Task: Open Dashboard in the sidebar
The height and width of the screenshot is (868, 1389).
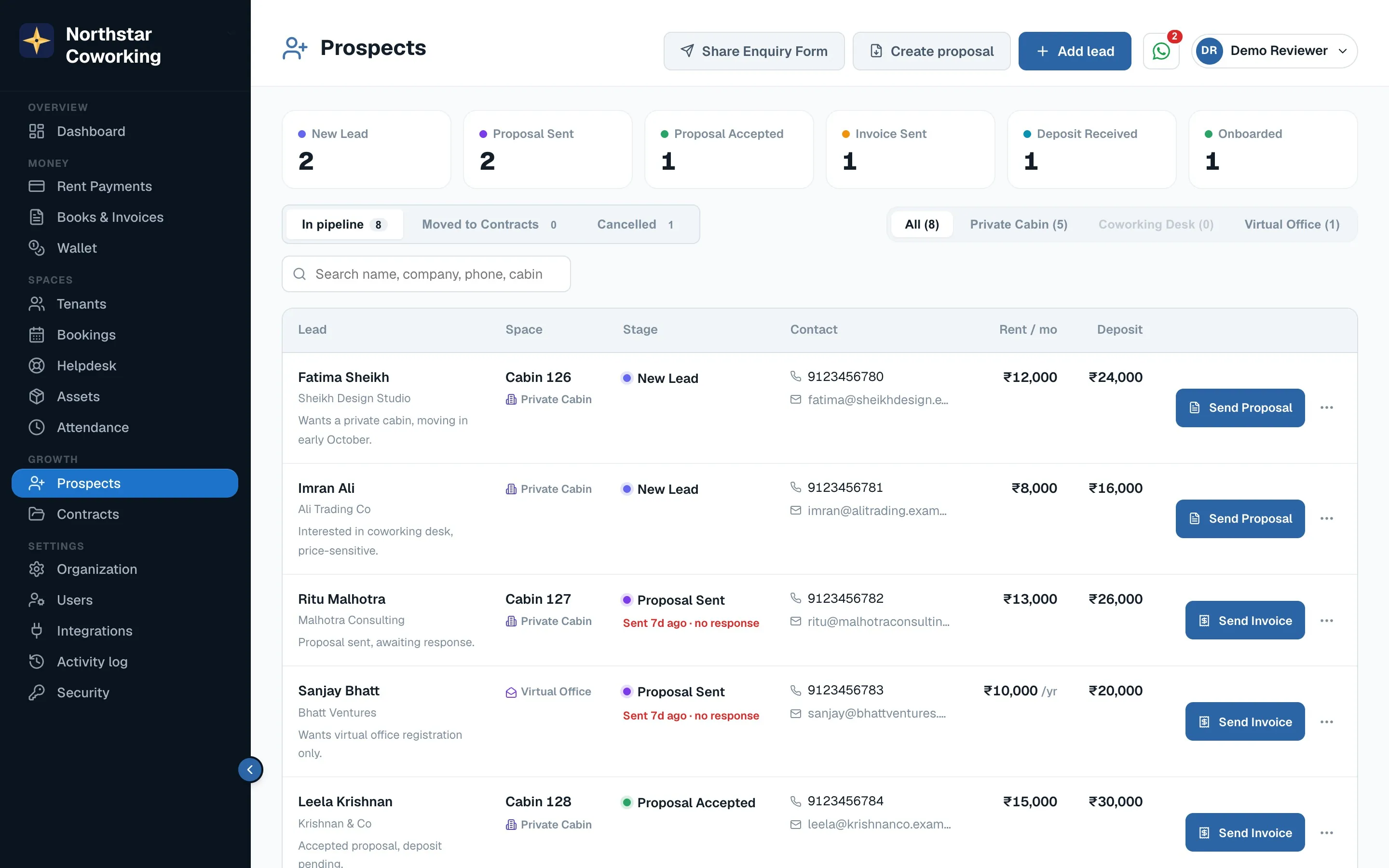Action: (124, 132)
